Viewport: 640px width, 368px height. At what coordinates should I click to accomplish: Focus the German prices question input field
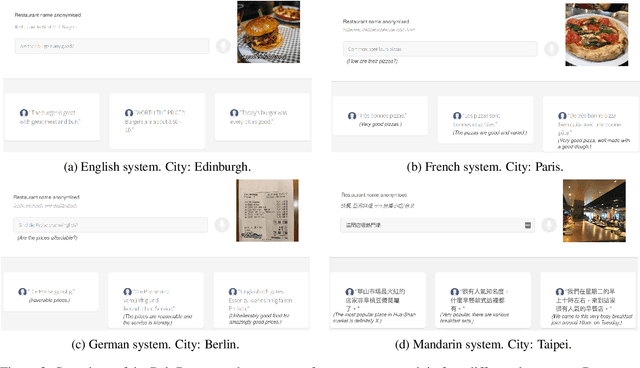point(110,225)
